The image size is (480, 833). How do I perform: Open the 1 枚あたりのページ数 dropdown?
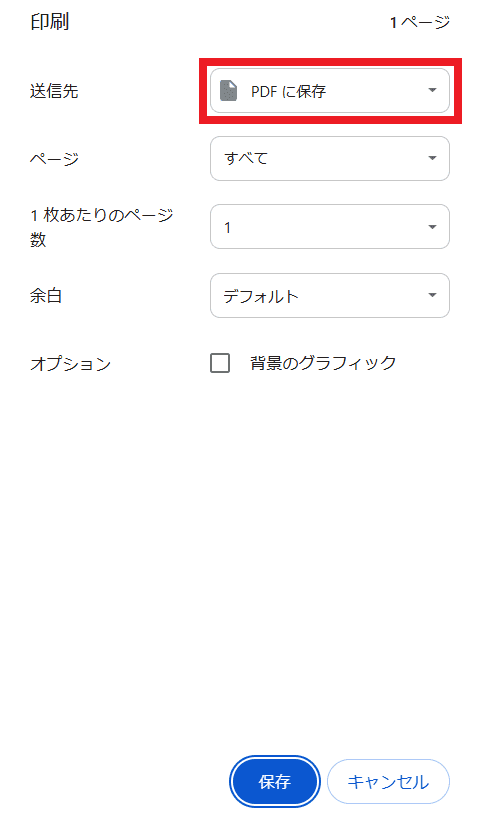[x=330, y=226]
